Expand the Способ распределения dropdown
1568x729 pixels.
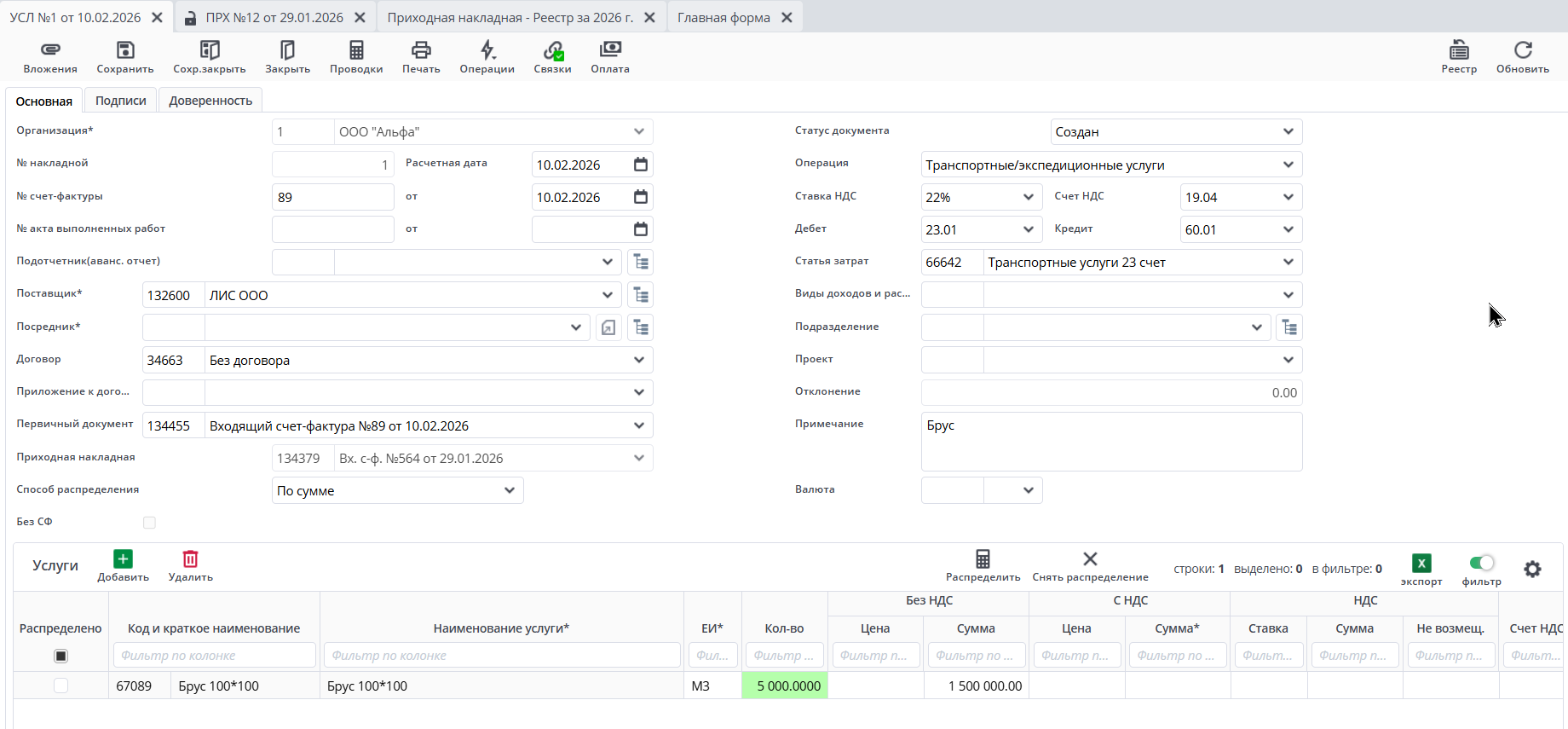(x=509, y=490)
